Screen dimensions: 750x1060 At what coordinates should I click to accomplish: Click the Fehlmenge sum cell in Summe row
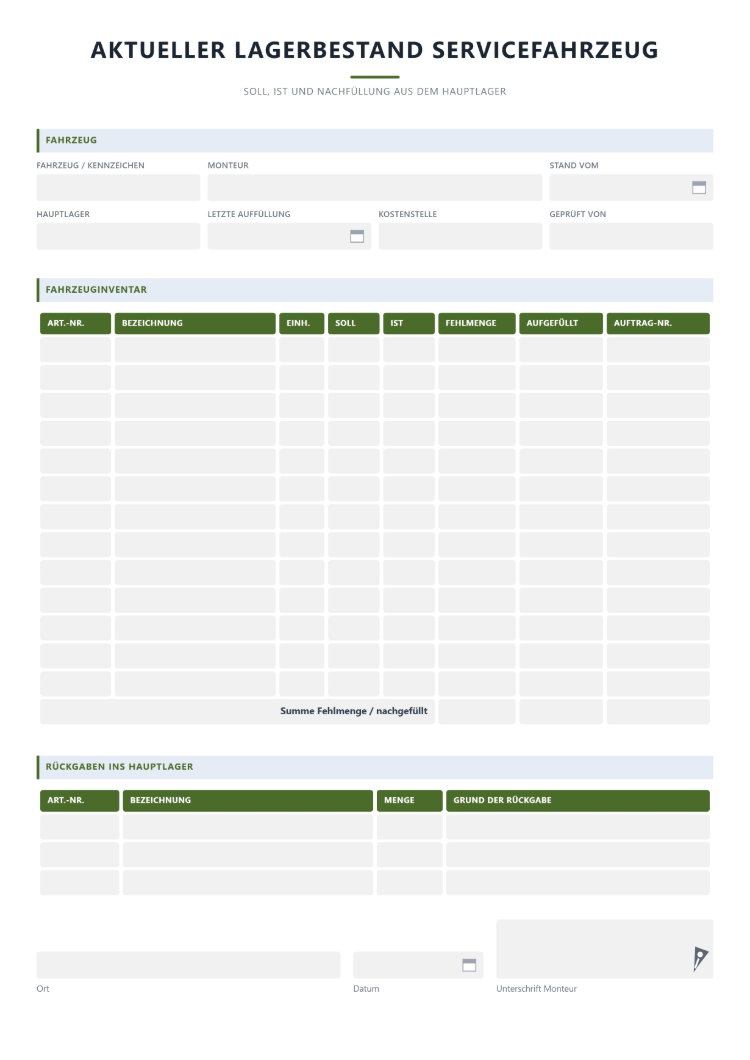coord(477,712)
